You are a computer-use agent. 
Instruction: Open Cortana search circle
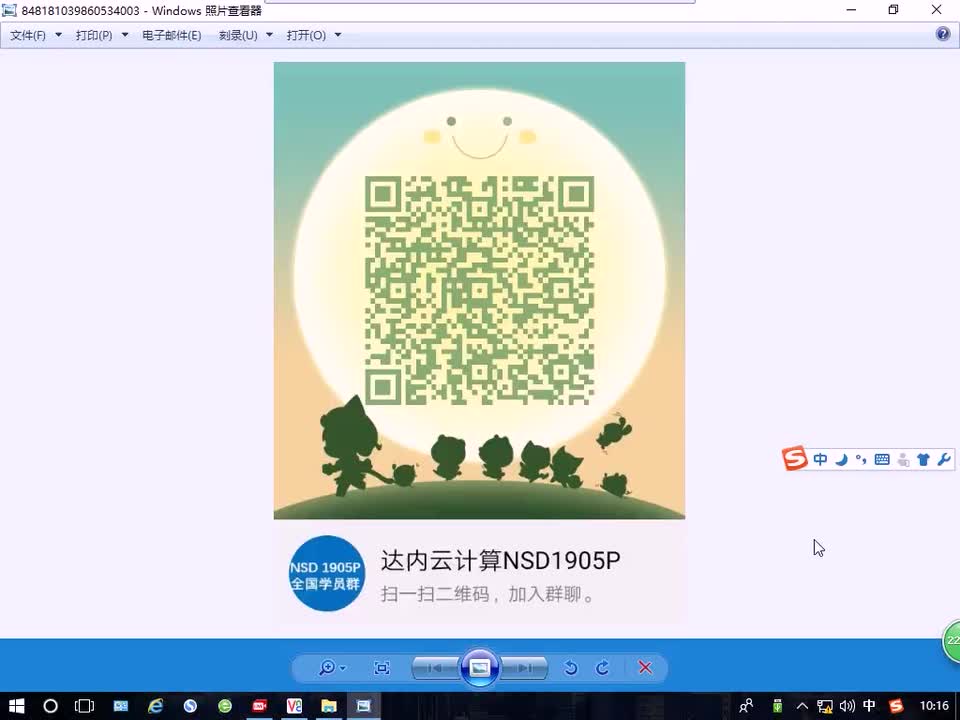point(50,706)
